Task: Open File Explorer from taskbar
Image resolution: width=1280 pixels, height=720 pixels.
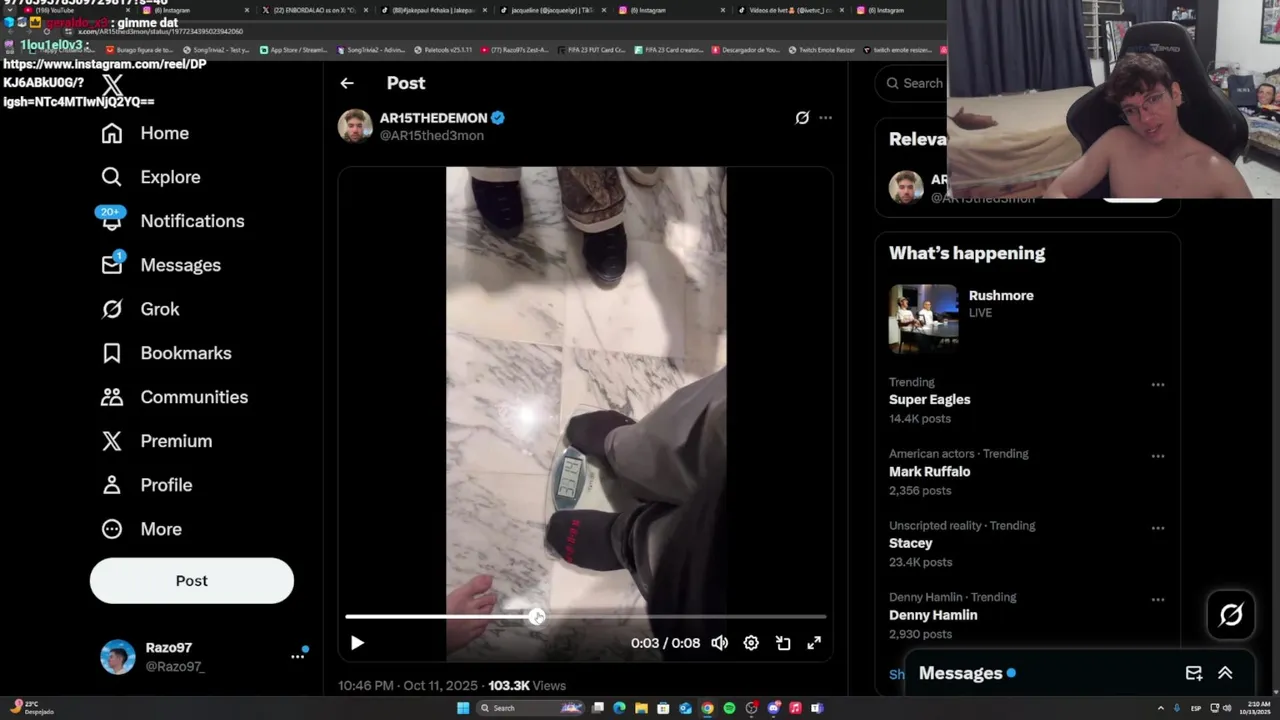Action: [641, 708]
